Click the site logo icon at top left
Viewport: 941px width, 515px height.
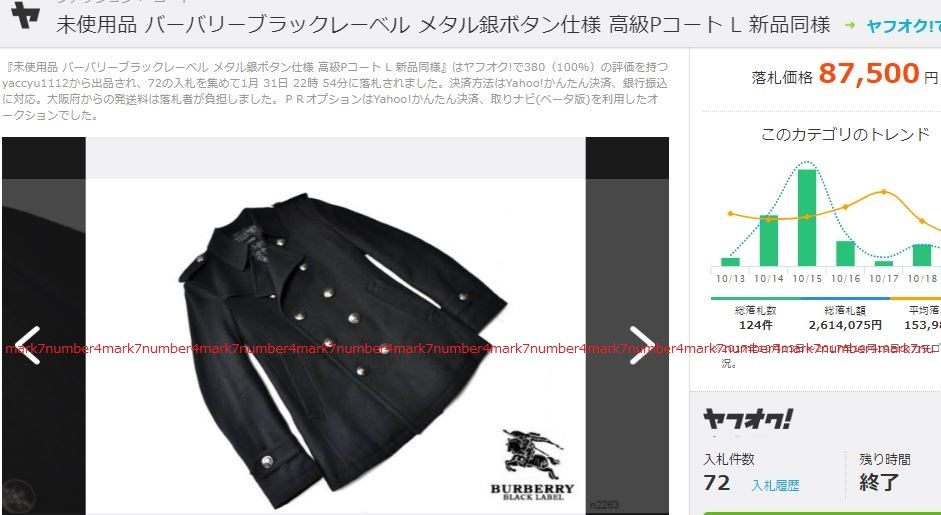click(x=25, y=16)
